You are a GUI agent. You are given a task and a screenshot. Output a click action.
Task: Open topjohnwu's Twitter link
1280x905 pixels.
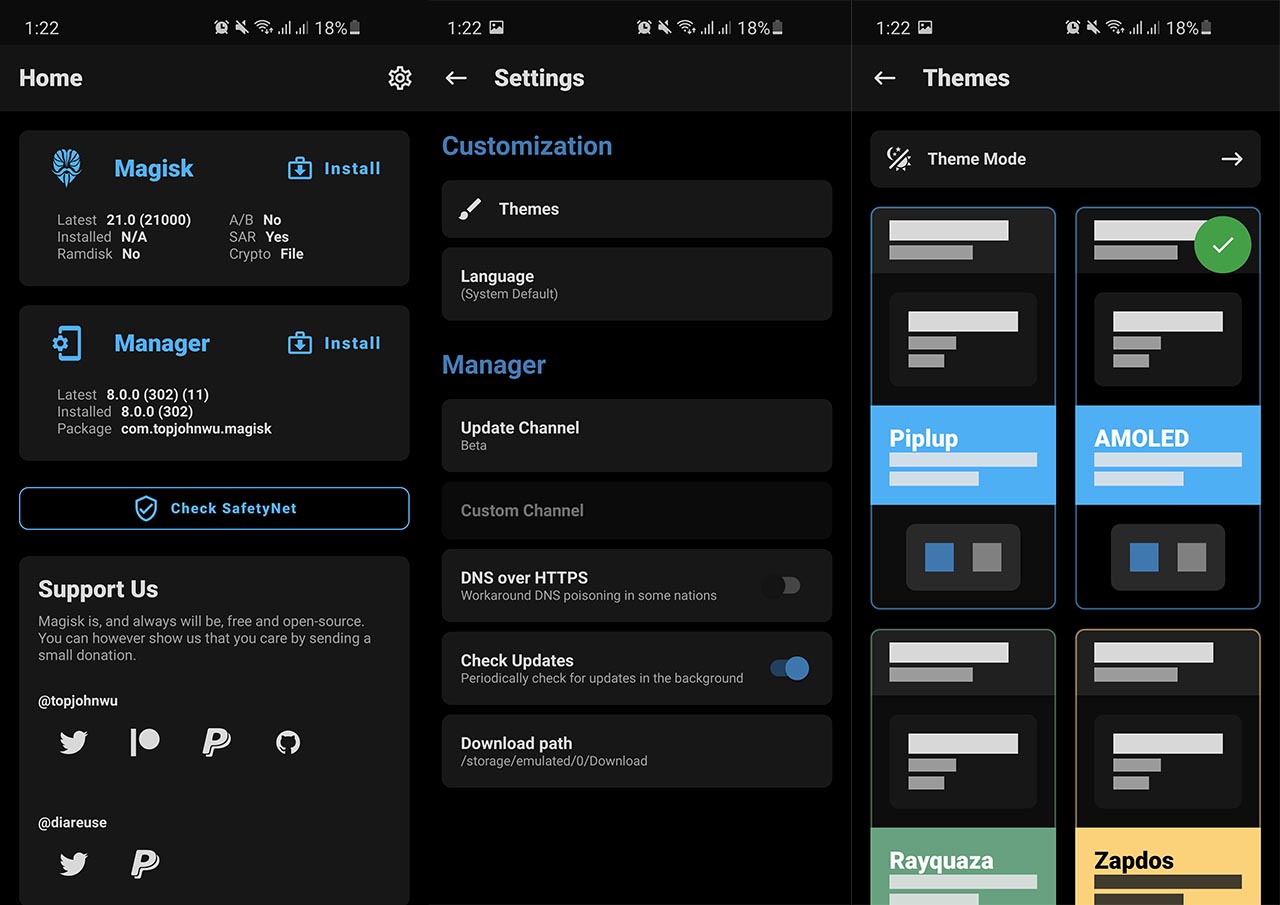coord(73,742)
